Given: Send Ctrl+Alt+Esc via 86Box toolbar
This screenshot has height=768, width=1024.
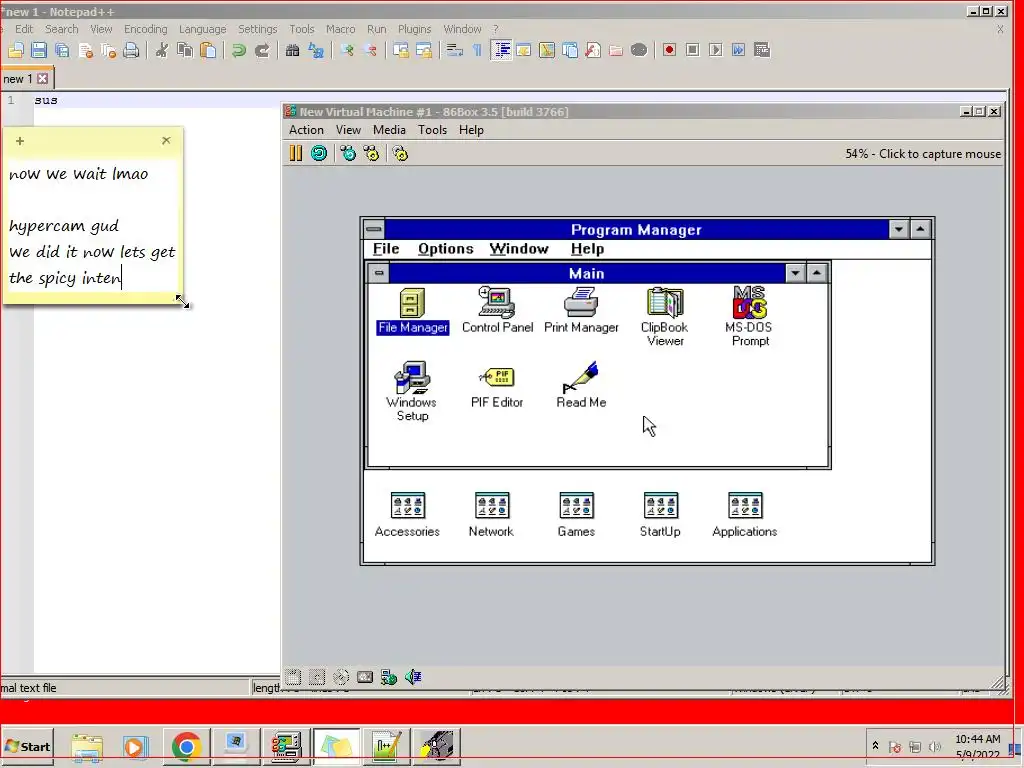Looking at the screenshot, I should coord(372,153).
